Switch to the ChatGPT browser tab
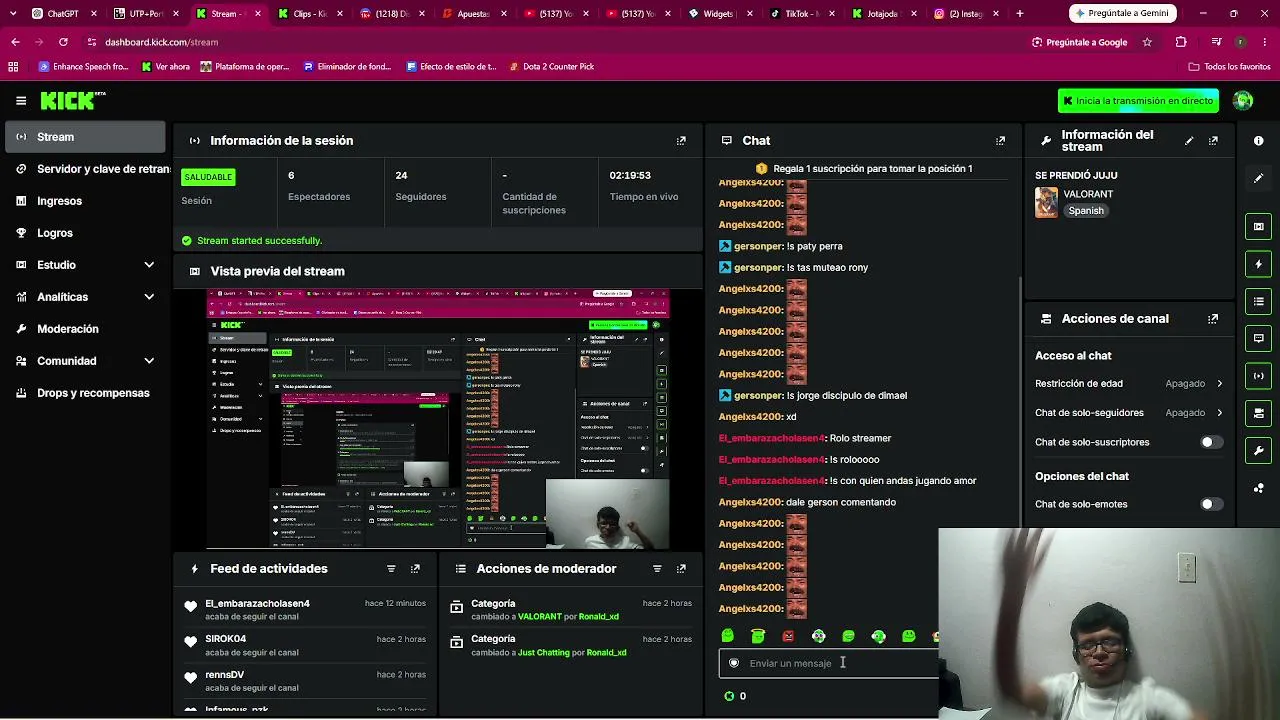 pyautogui.click(x=64, y=14)
